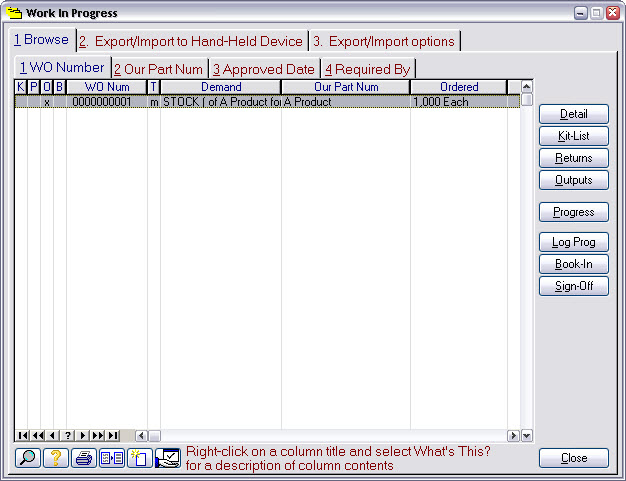Image resolution: width=626 pixels, height=481 pixels.
Task: Select the 4 Required By sort tab
Action: [x=367, y=69]
